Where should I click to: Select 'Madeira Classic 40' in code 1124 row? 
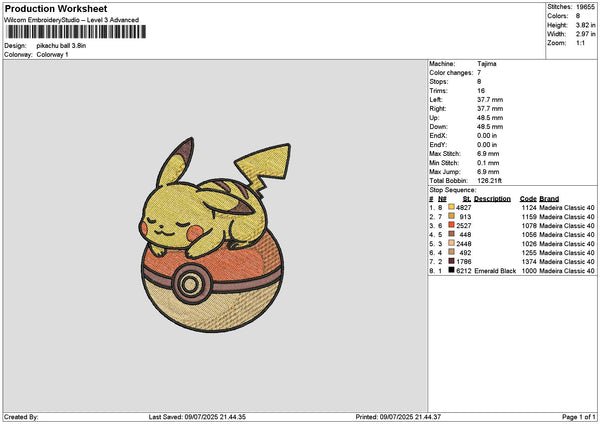point(567,208)
